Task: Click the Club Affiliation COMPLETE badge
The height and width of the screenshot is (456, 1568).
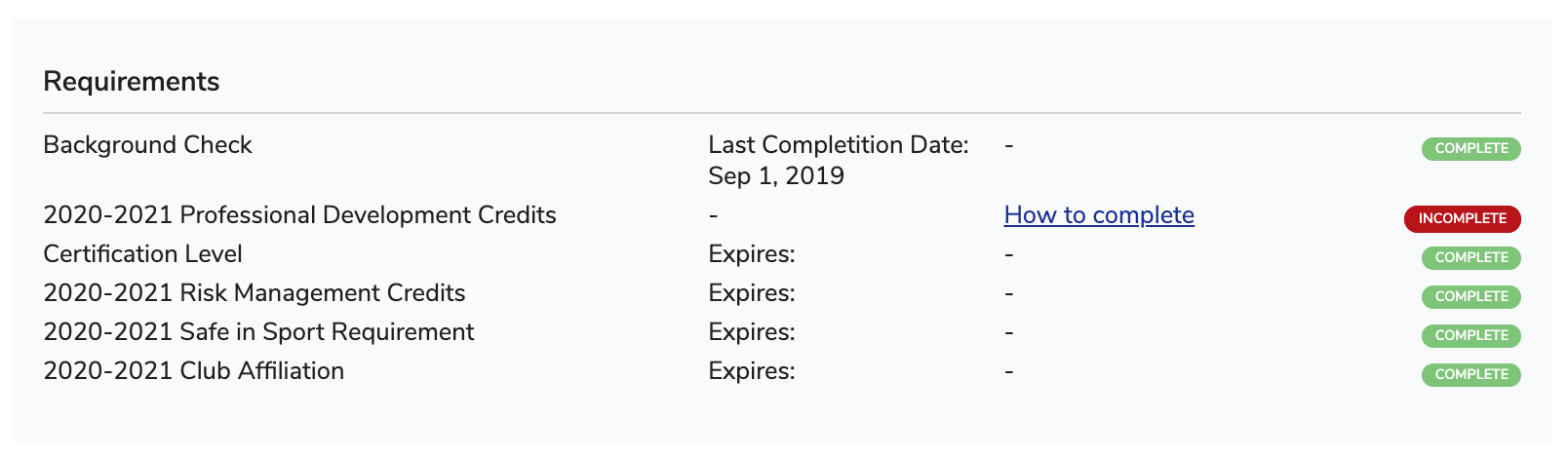Action: click(1470, 375)
